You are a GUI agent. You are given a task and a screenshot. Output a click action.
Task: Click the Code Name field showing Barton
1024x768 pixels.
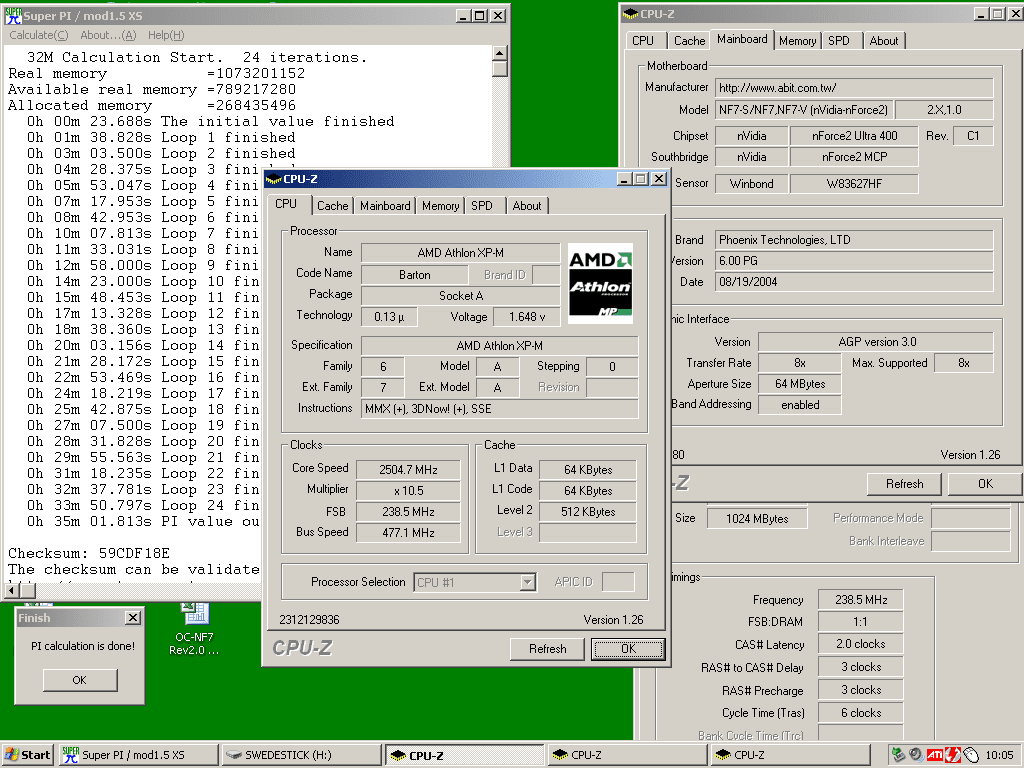point(415,275)
